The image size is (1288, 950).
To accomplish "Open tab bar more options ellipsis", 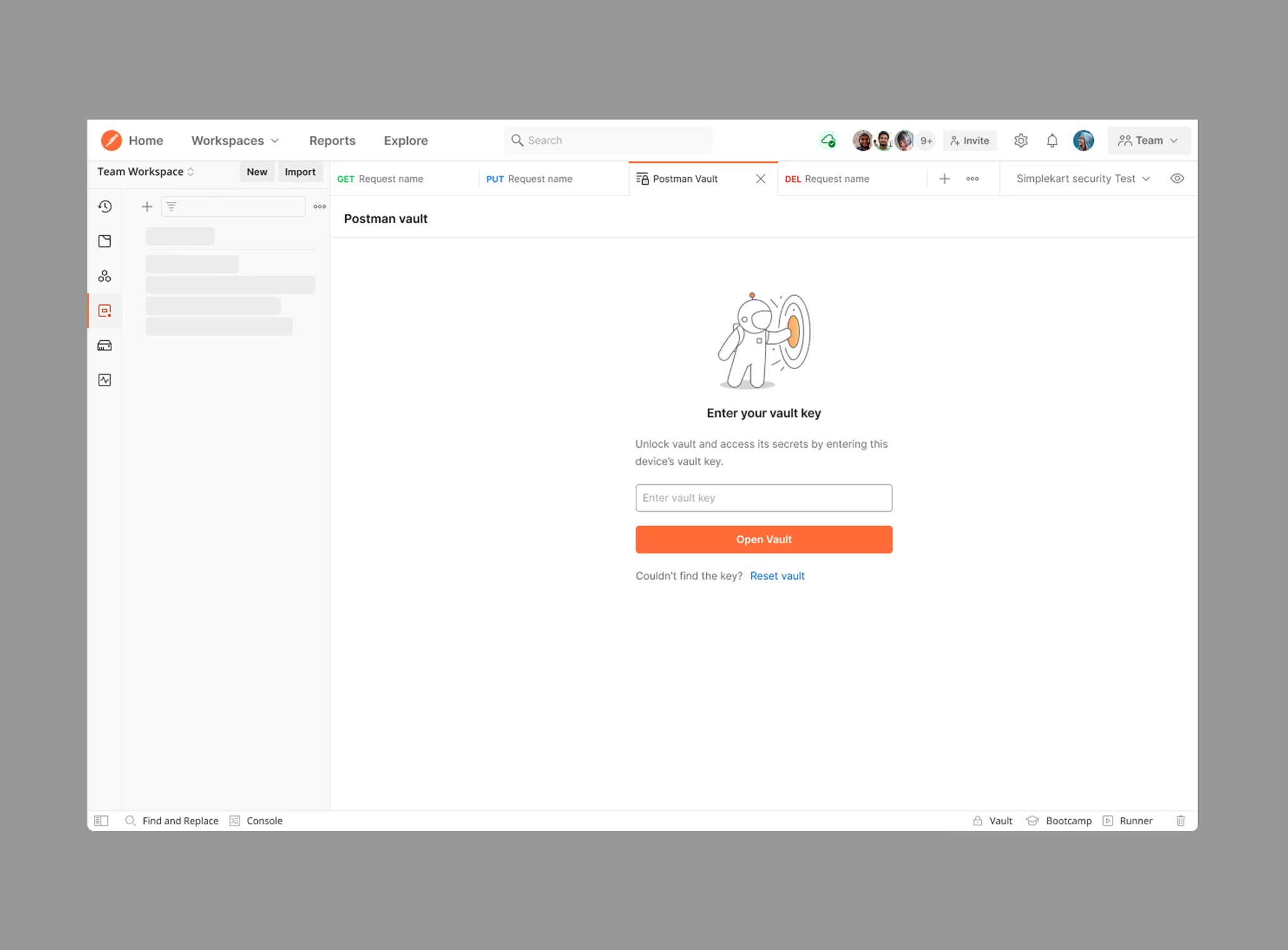I will (x=972, y=179).
